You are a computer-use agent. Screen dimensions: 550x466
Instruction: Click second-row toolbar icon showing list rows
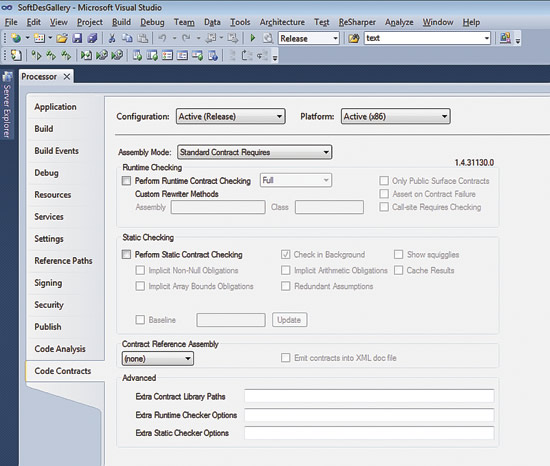point(167,55)
